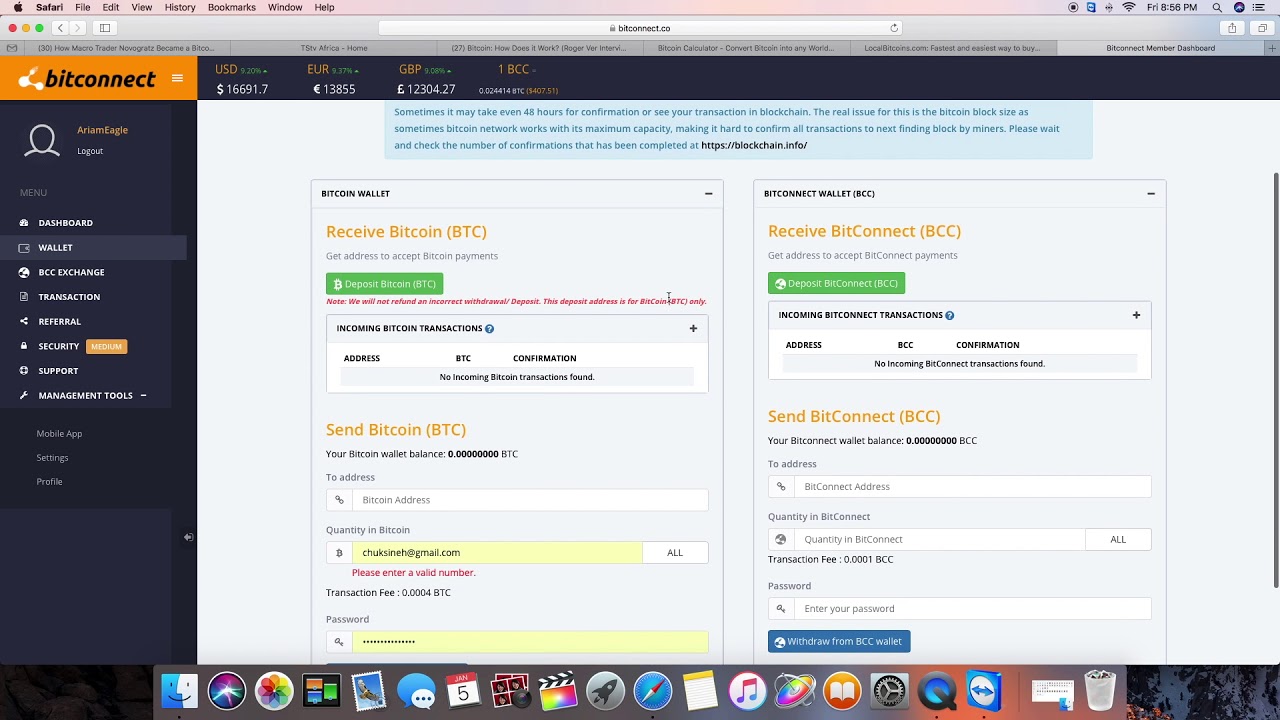Viewport: 1280px width, 720px height.
Task: Click ALL button for Bitcoin quantity
Action: click(x=675, y=553)
